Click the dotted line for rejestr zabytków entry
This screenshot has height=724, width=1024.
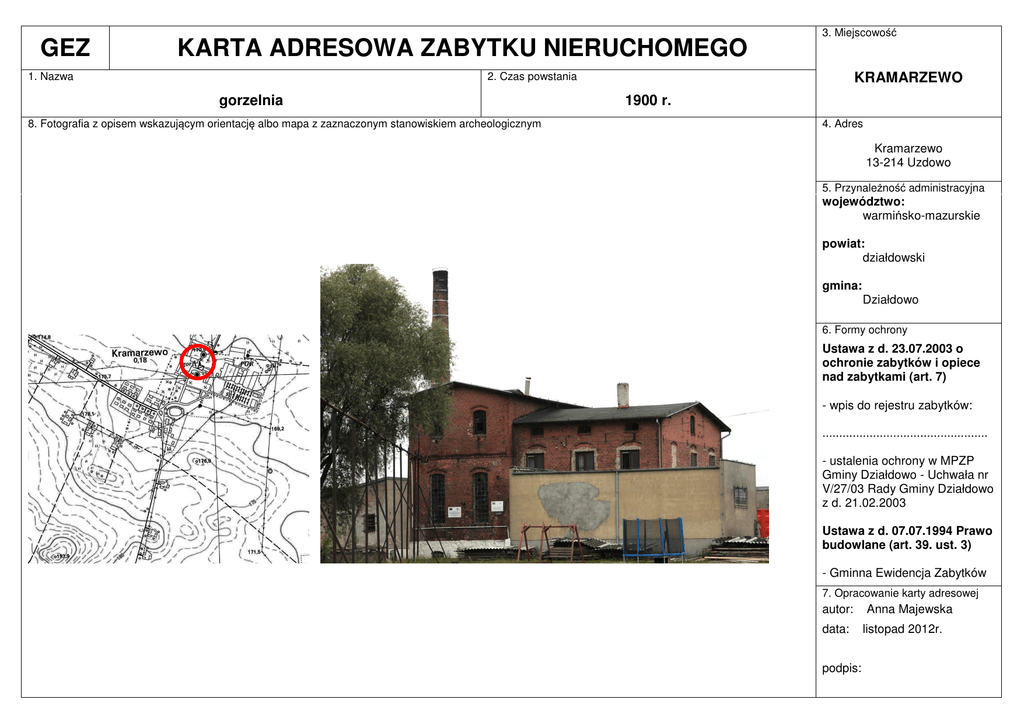click(904, 434)
